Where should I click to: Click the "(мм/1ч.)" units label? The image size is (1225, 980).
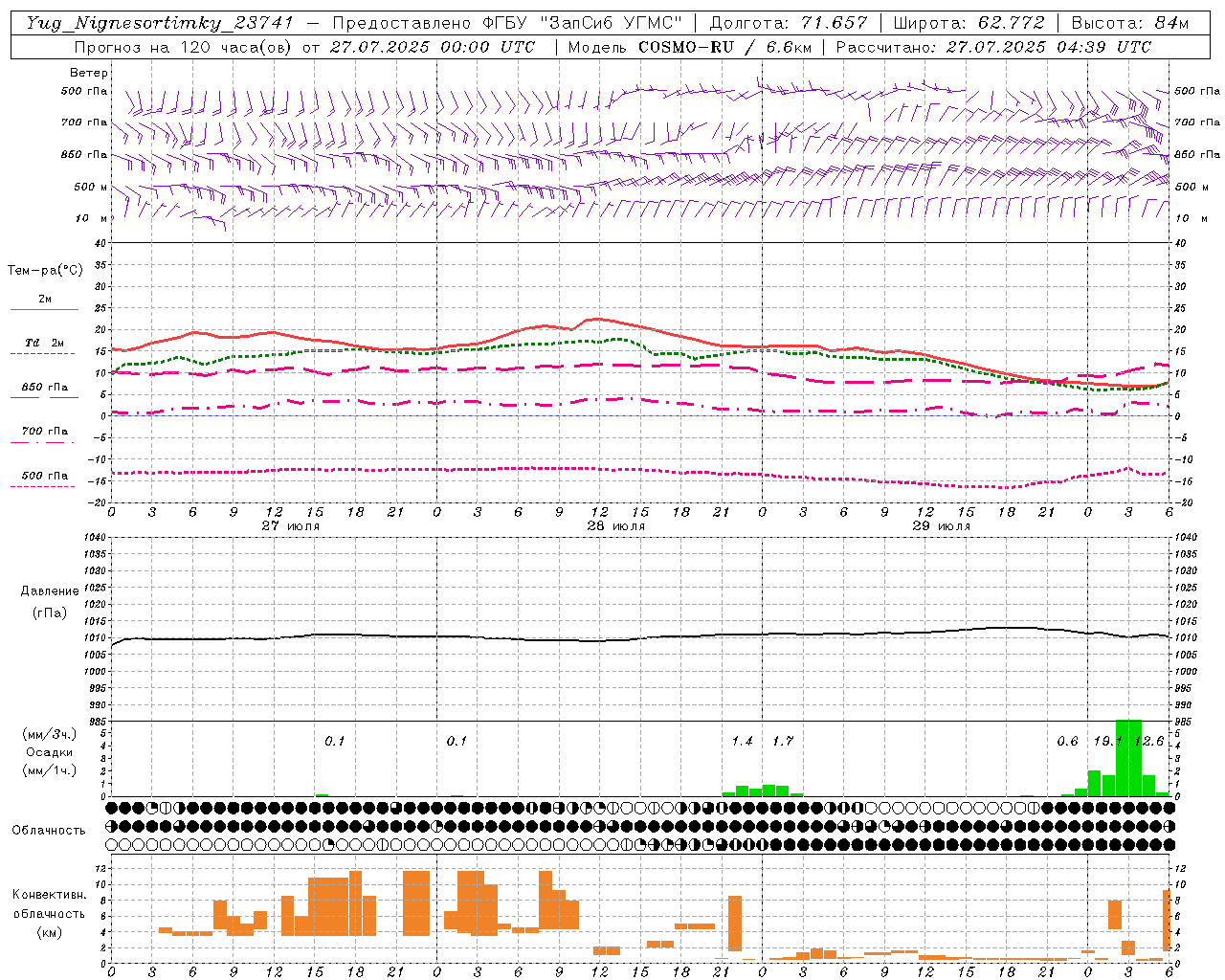(50, 770)
